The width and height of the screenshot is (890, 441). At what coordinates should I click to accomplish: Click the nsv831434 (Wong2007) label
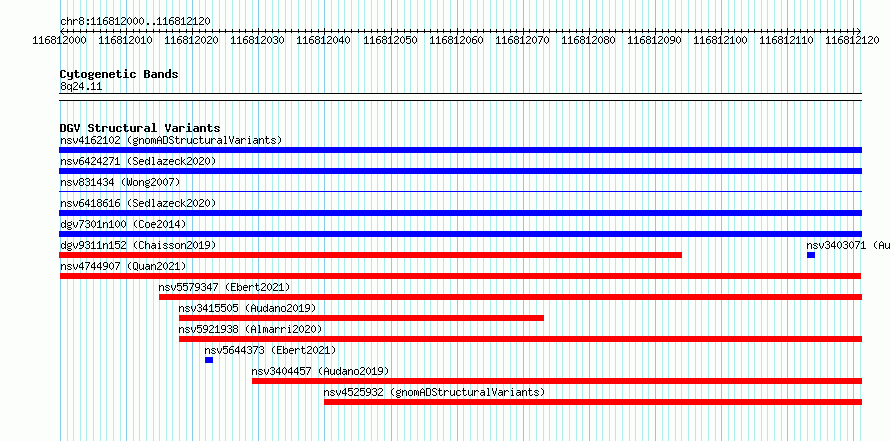pos(120,182)
